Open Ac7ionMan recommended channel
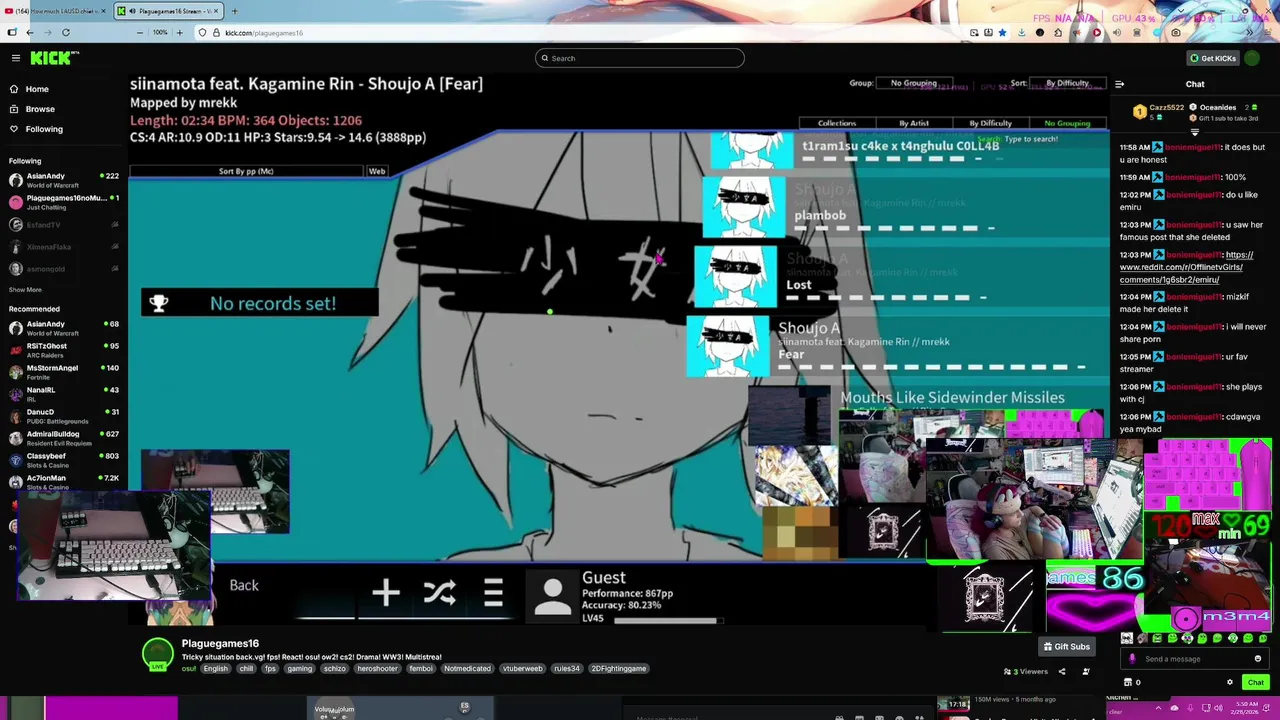The height and width of the screenshot is (720, 1280). [64, 482]
